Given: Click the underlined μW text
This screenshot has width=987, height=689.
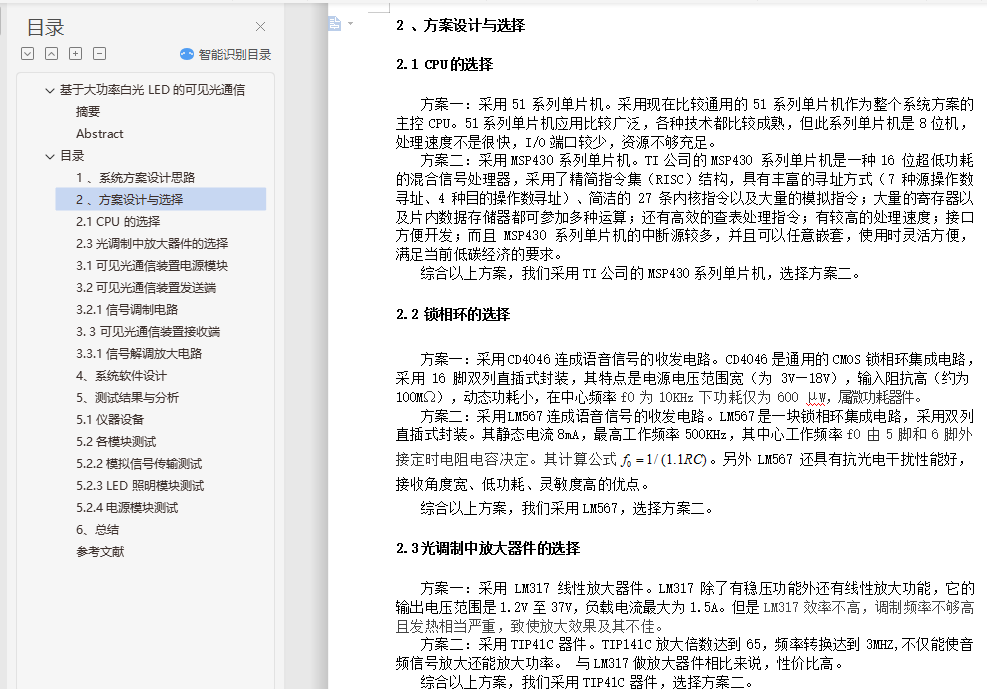Looking at the screenshot, I should point(816,398).
